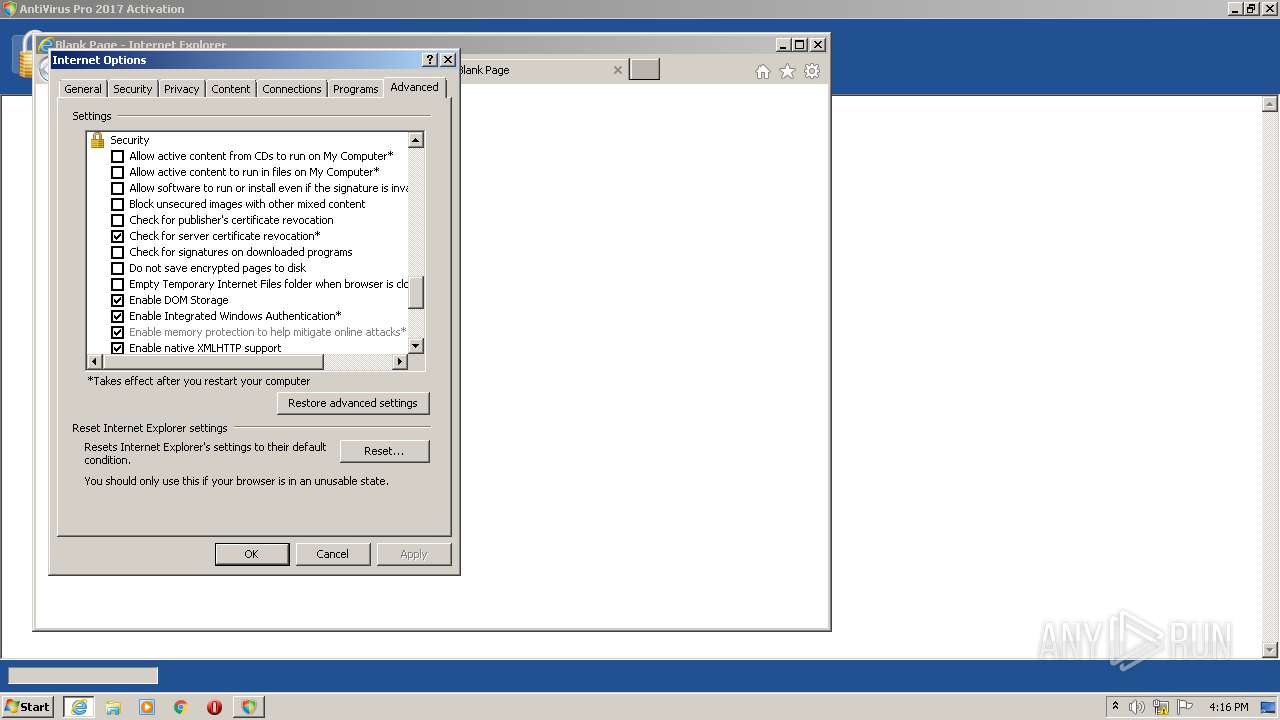
Task: Open Windows Explorer folder in taskbar
Action: [113, 707]
